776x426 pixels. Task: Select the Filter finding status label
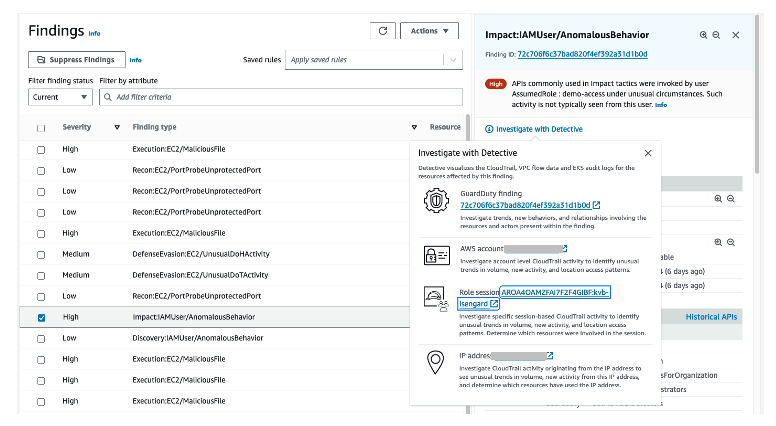tap(60, 81)
